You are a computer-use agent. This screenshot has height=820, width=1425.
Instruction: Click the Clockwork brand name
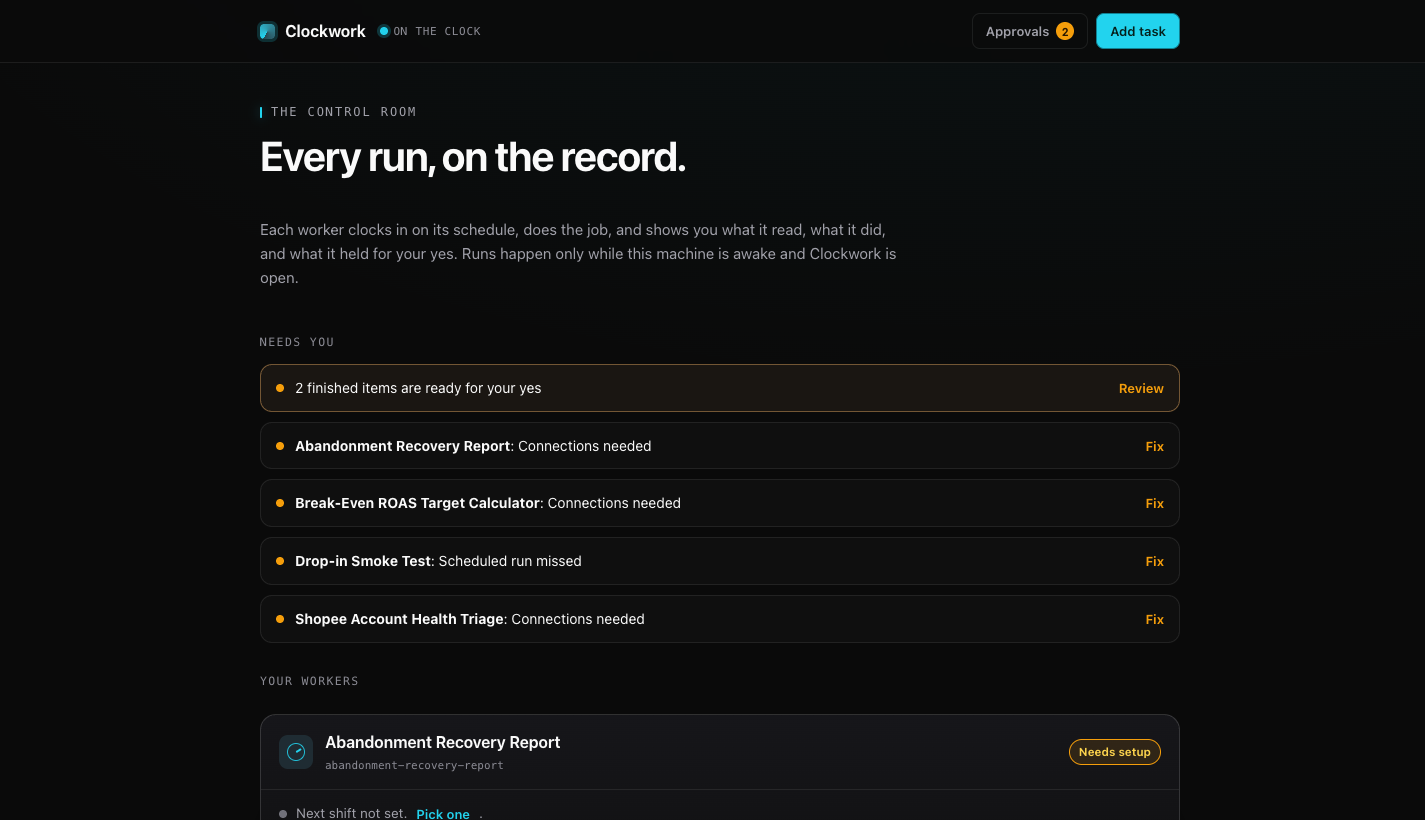325,31
